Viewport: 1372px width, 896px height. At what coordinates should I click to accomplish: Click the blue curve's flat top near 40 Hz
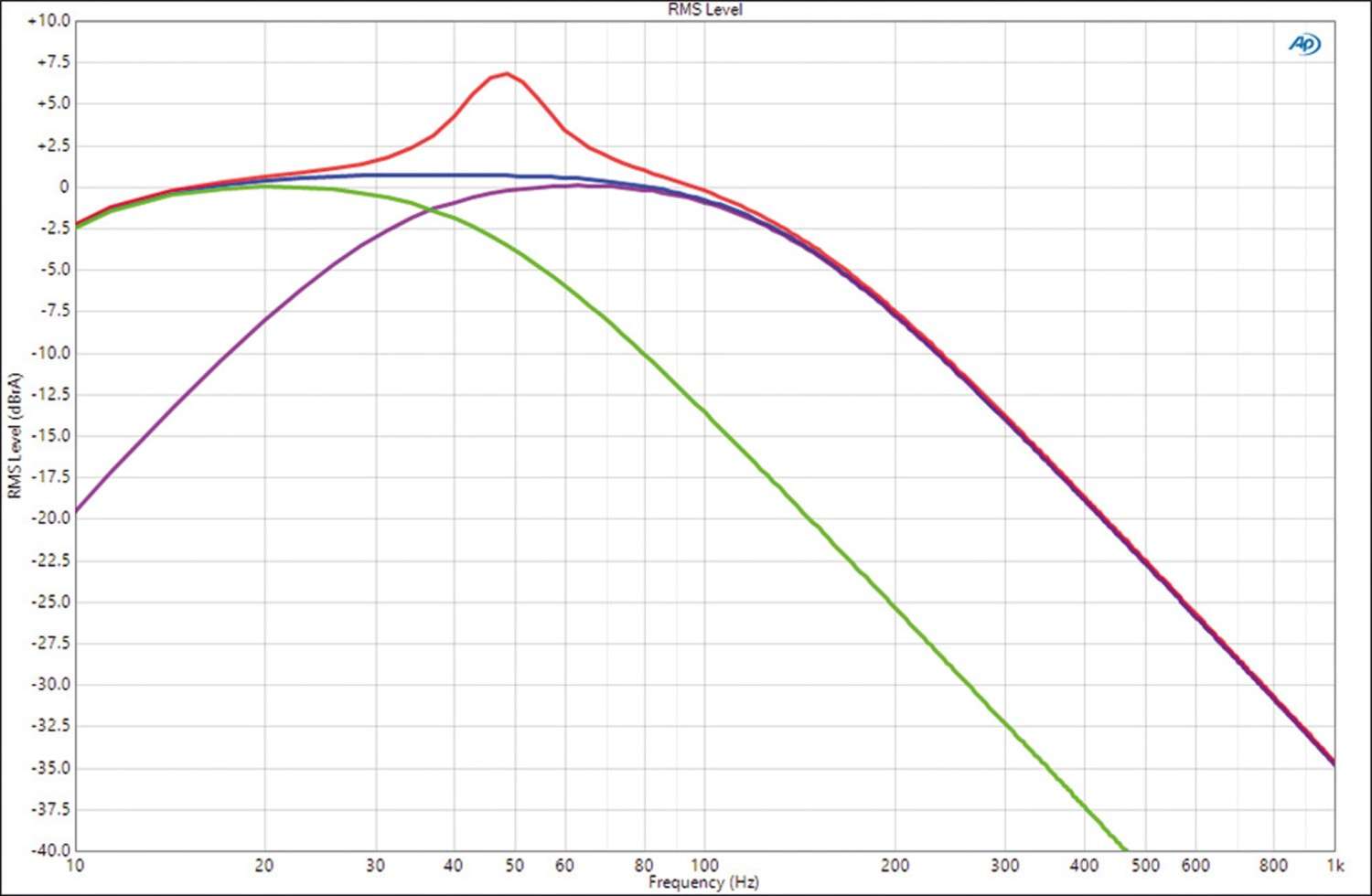pos(454,175)
